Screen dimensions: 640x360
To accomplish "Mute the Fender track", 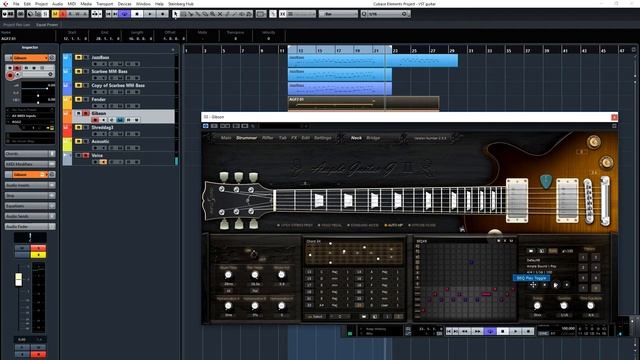I will (x=78, y=99).
